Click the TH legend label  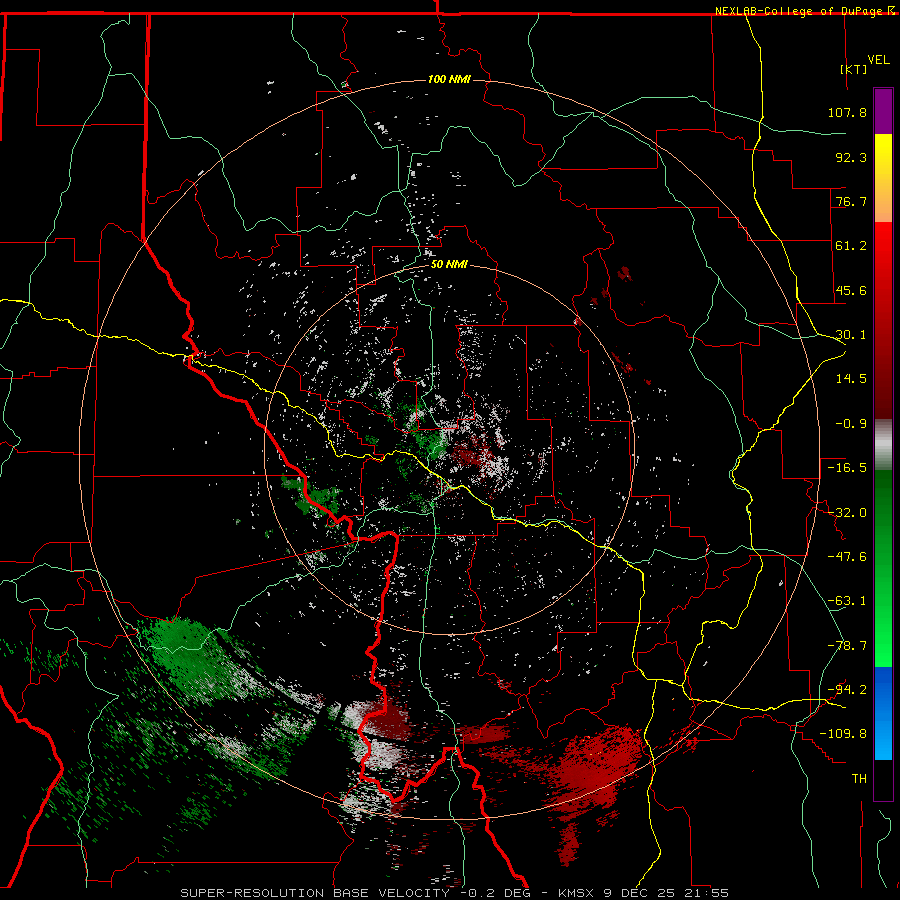(859, 779)
